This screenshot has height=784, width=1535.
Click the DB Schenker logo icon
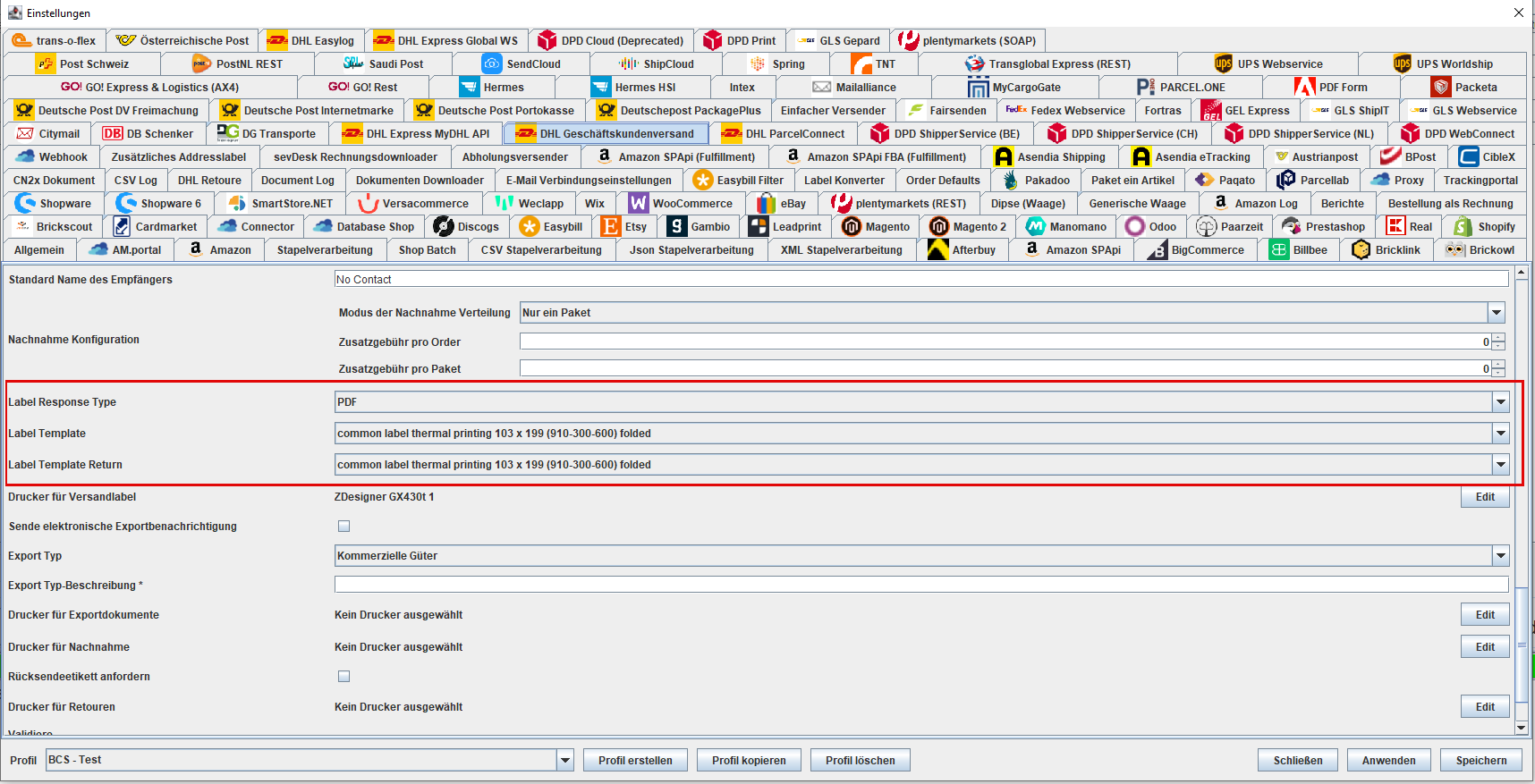tap(112, 133)
